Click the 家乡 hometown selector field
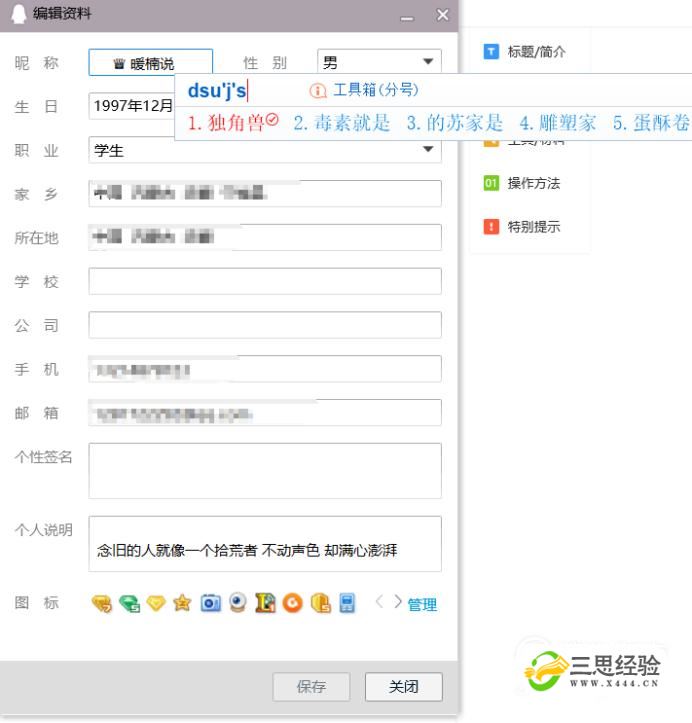 point(265,193)
